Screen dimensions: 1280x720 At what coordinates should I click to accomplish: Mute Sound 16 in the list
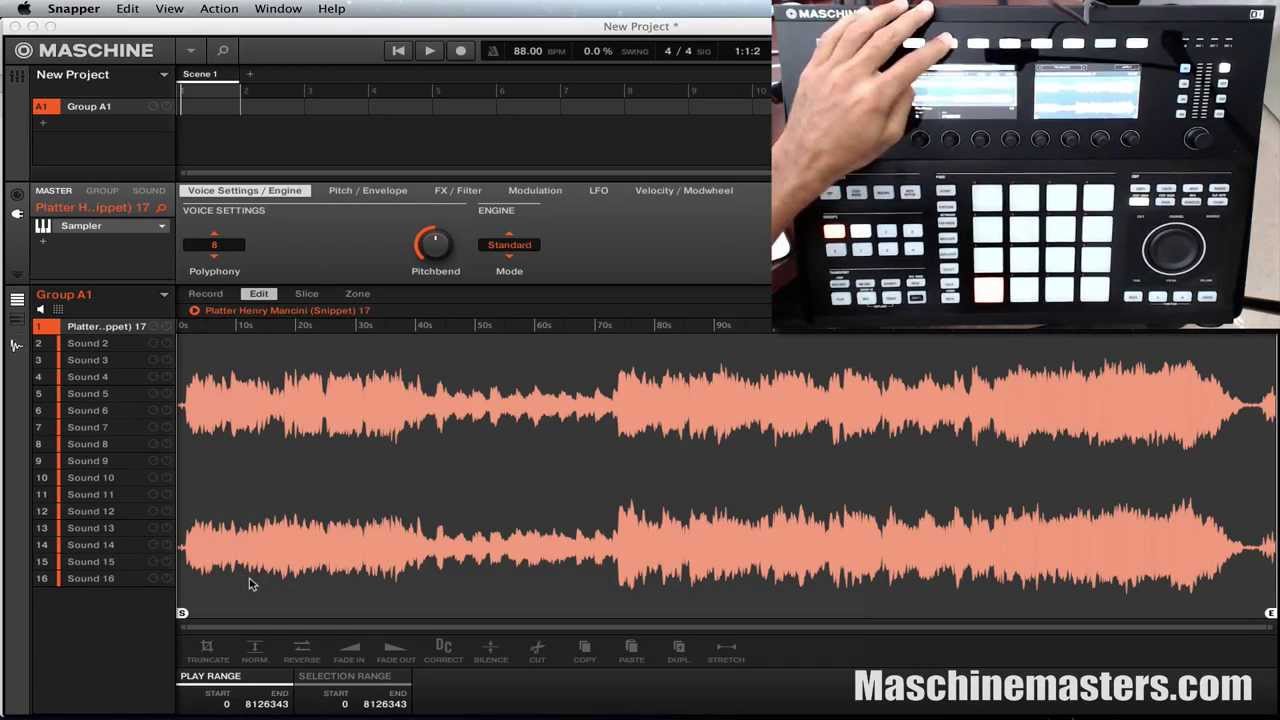[x=153, y=579]
